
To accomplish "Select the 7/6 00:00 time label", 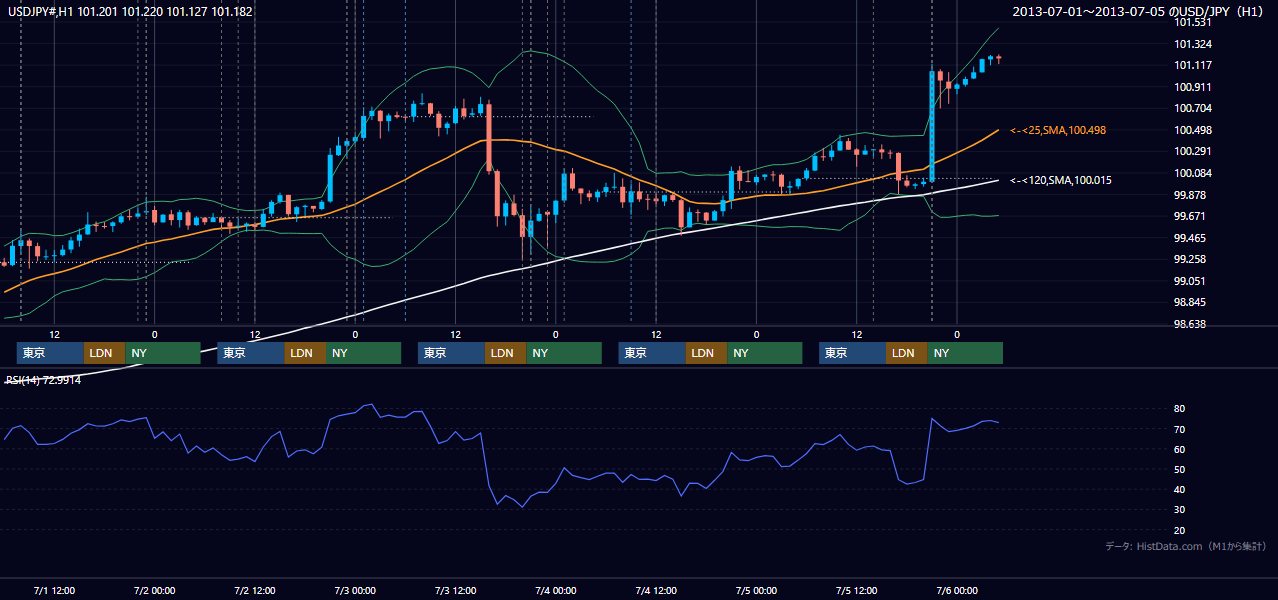I will click(957, 590).
